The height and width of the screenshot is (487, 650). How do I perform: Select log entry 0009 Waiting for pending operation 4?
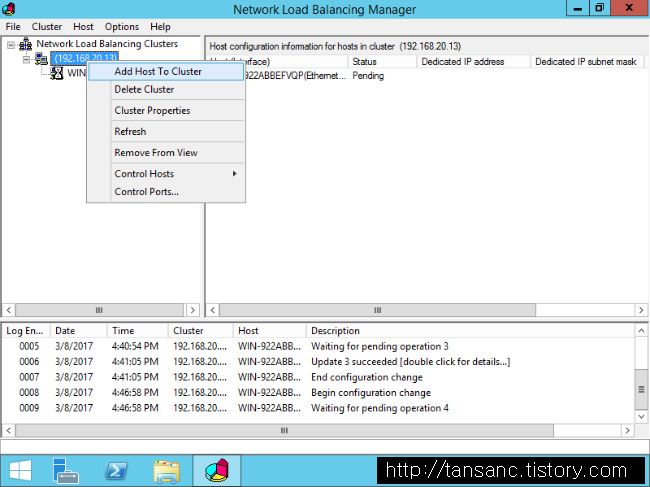pos(318,408)
